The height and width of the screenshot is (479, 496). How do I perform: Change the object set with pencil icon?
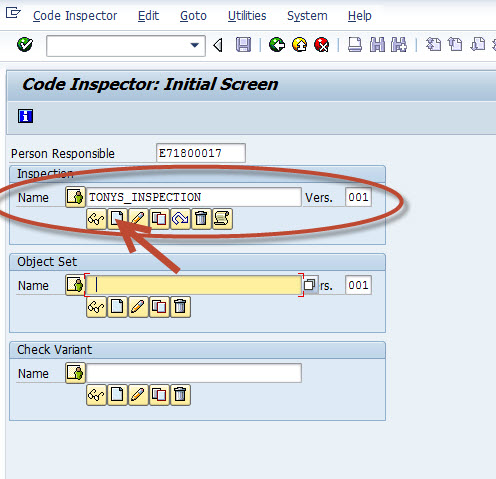click(x=138, y=307)
